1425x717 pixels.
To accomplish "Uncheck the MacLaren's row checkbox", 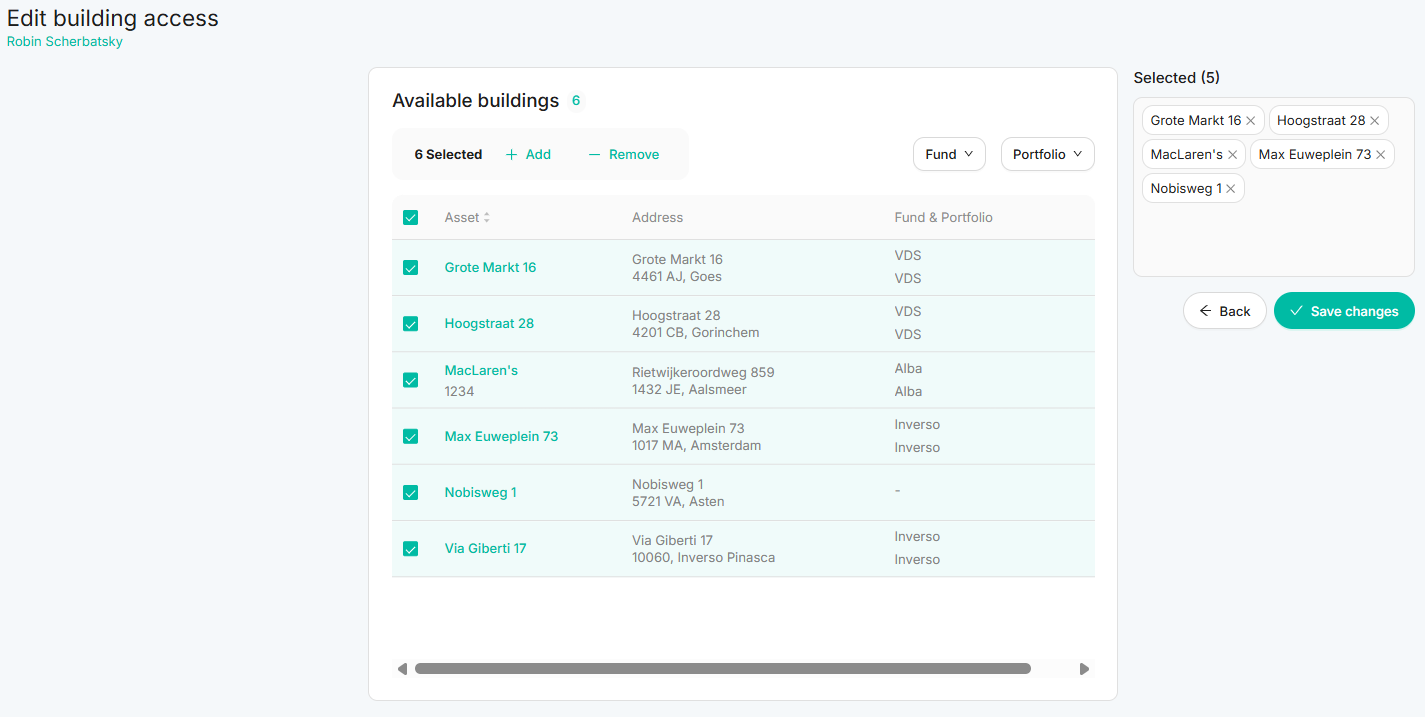I will (410, 380).
